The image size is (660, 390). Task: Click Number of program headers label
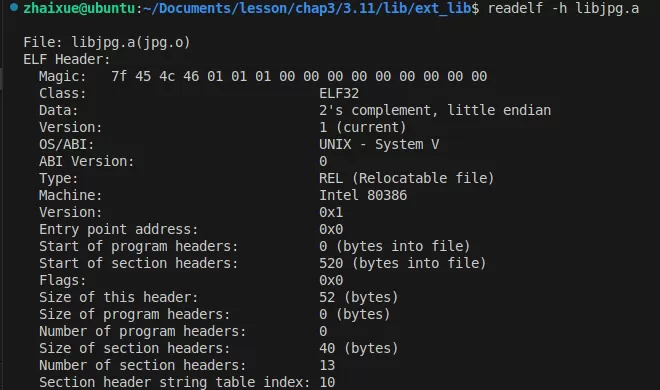[142, 332]
